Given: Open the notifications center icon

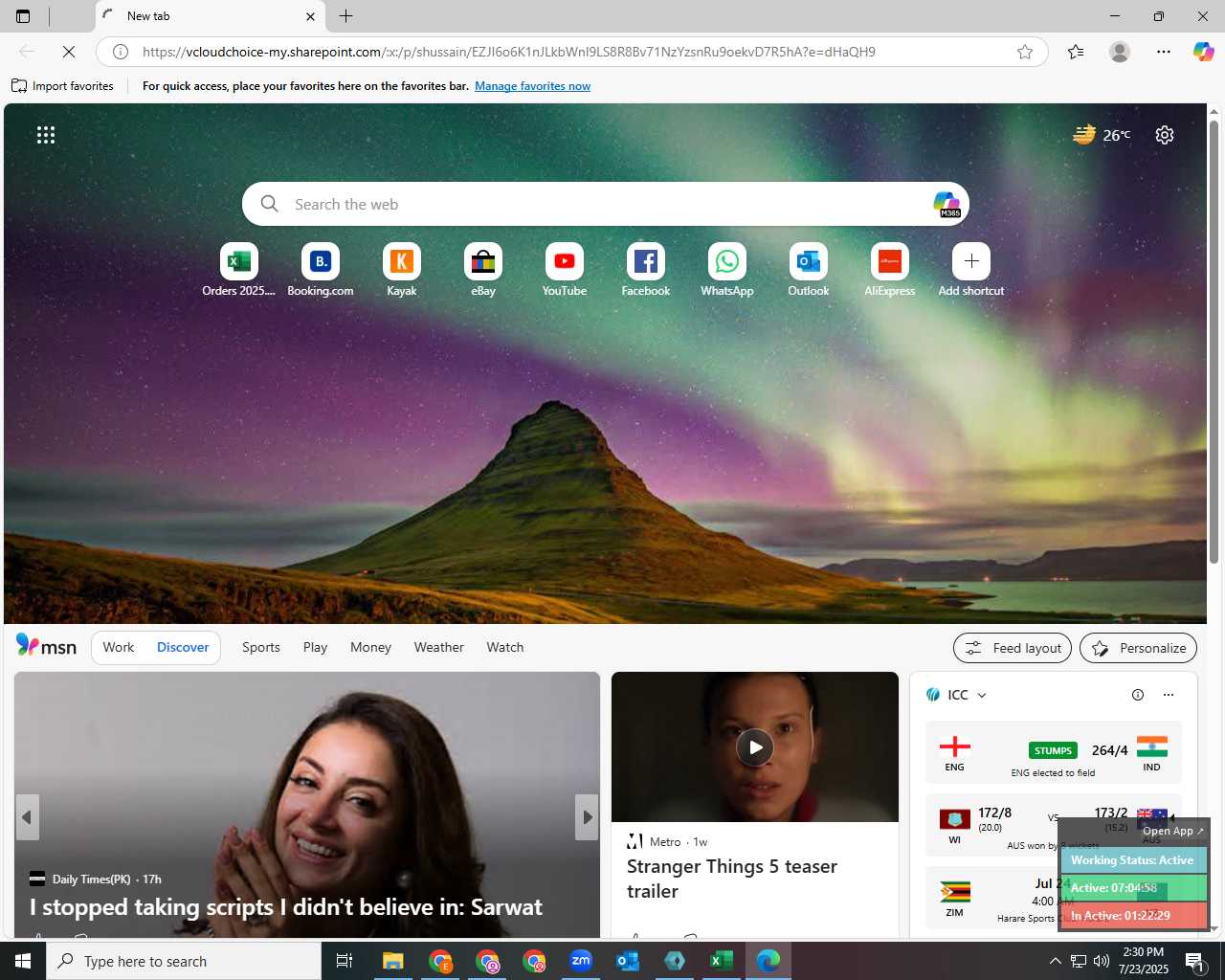Looking at the screenshot, I should pyautogui.click(x=1194, y=961).
